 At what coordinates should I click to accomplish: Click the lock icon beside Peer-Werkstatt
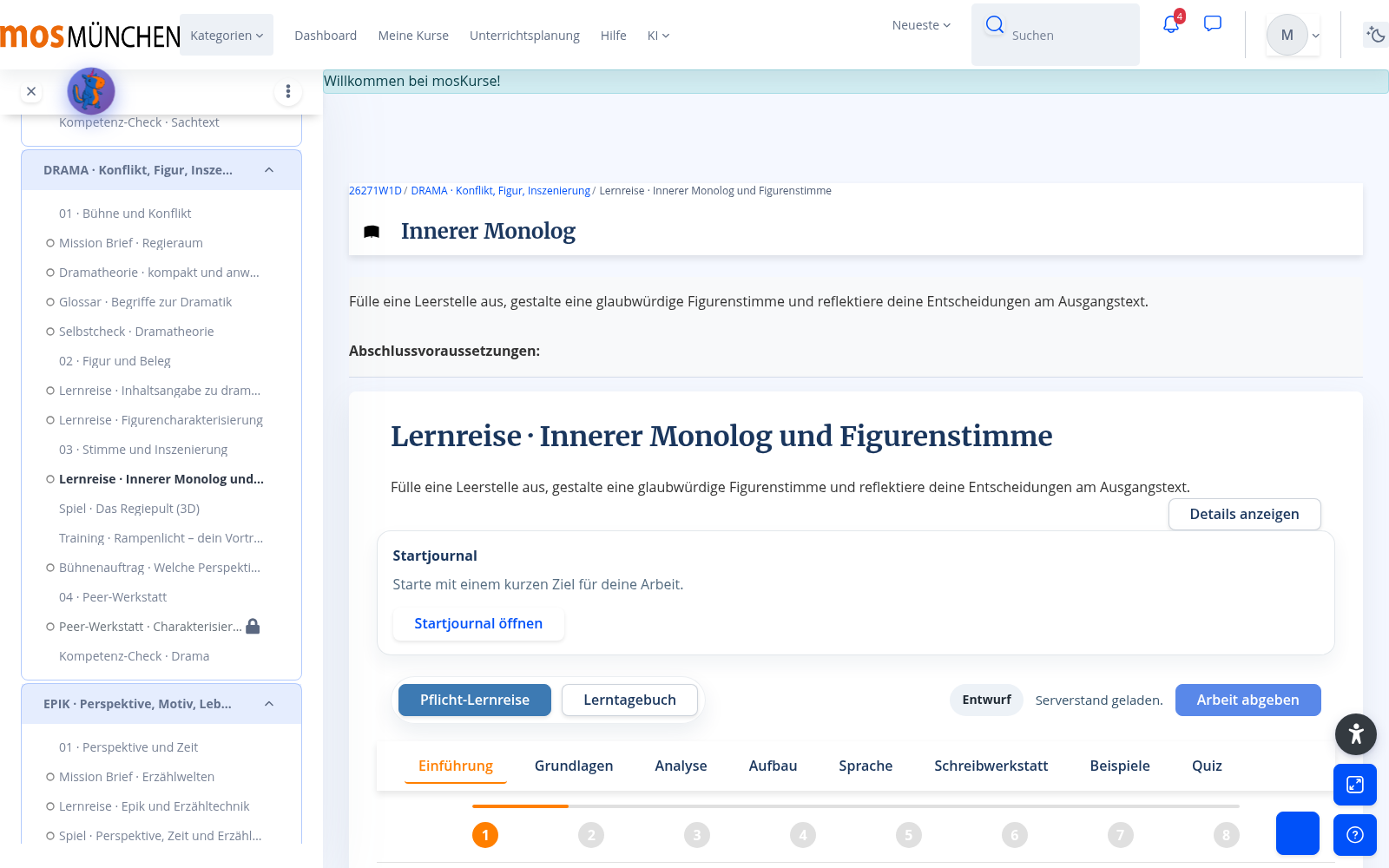(x=253, y=626)
